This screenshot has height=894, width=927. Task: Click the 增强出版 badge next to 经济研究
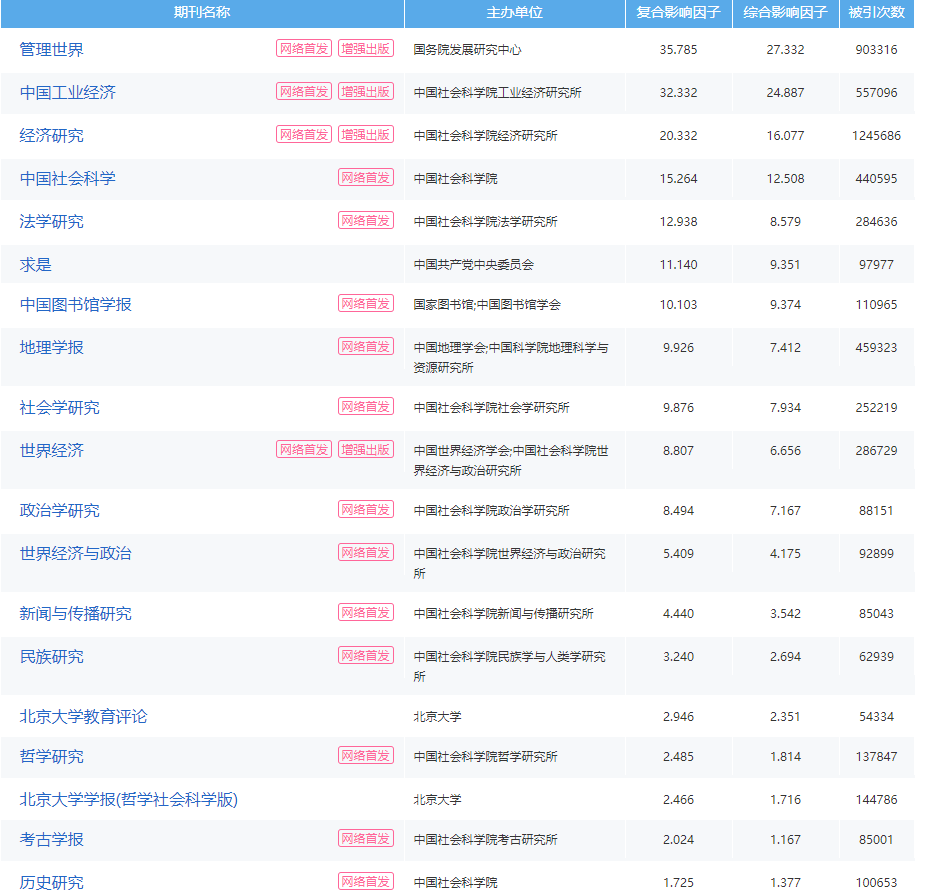(365, 133)
